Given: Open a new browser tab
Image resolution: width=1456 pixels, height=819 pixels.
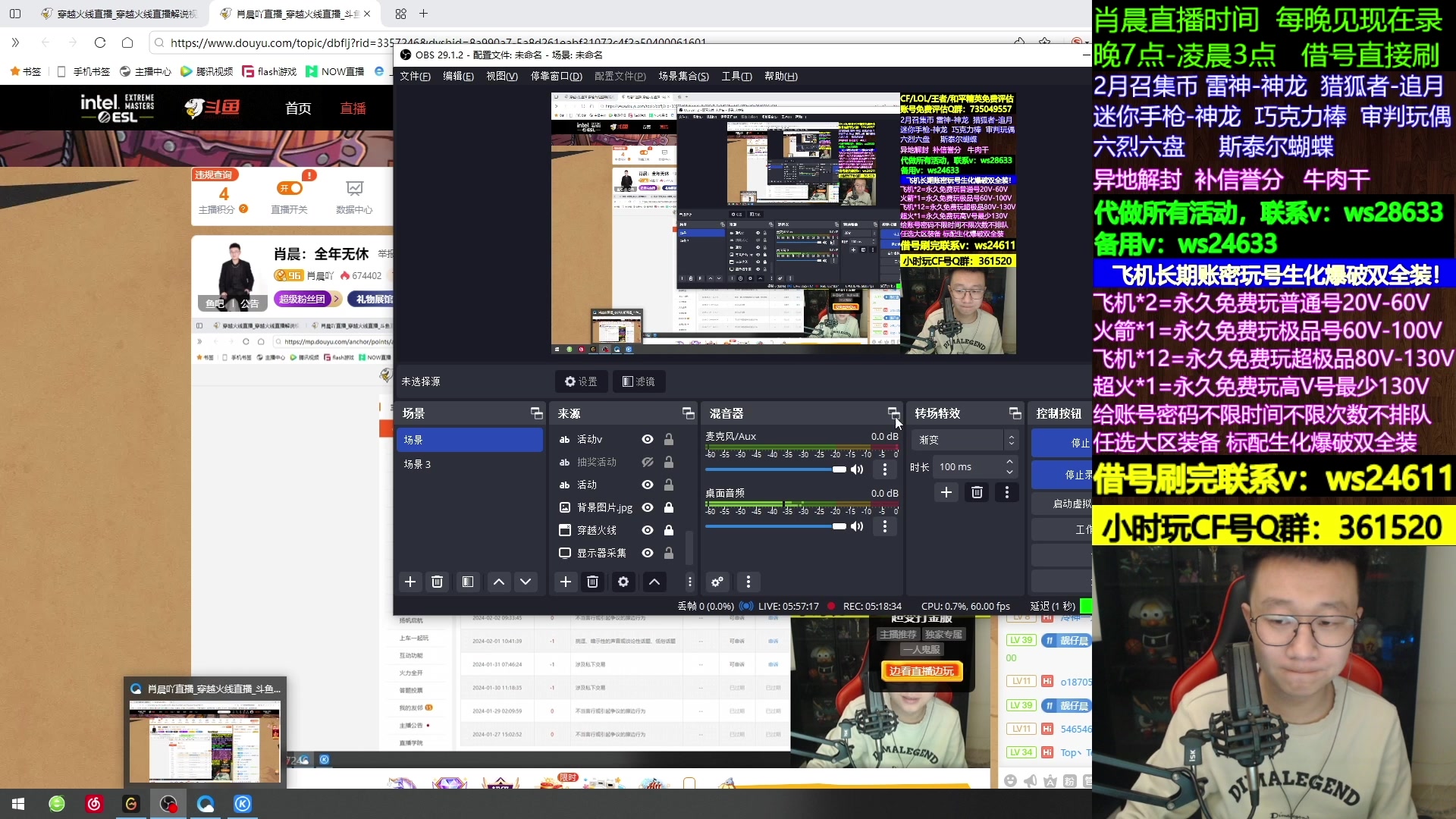Looking at the screenshot, I should (424, 14).
